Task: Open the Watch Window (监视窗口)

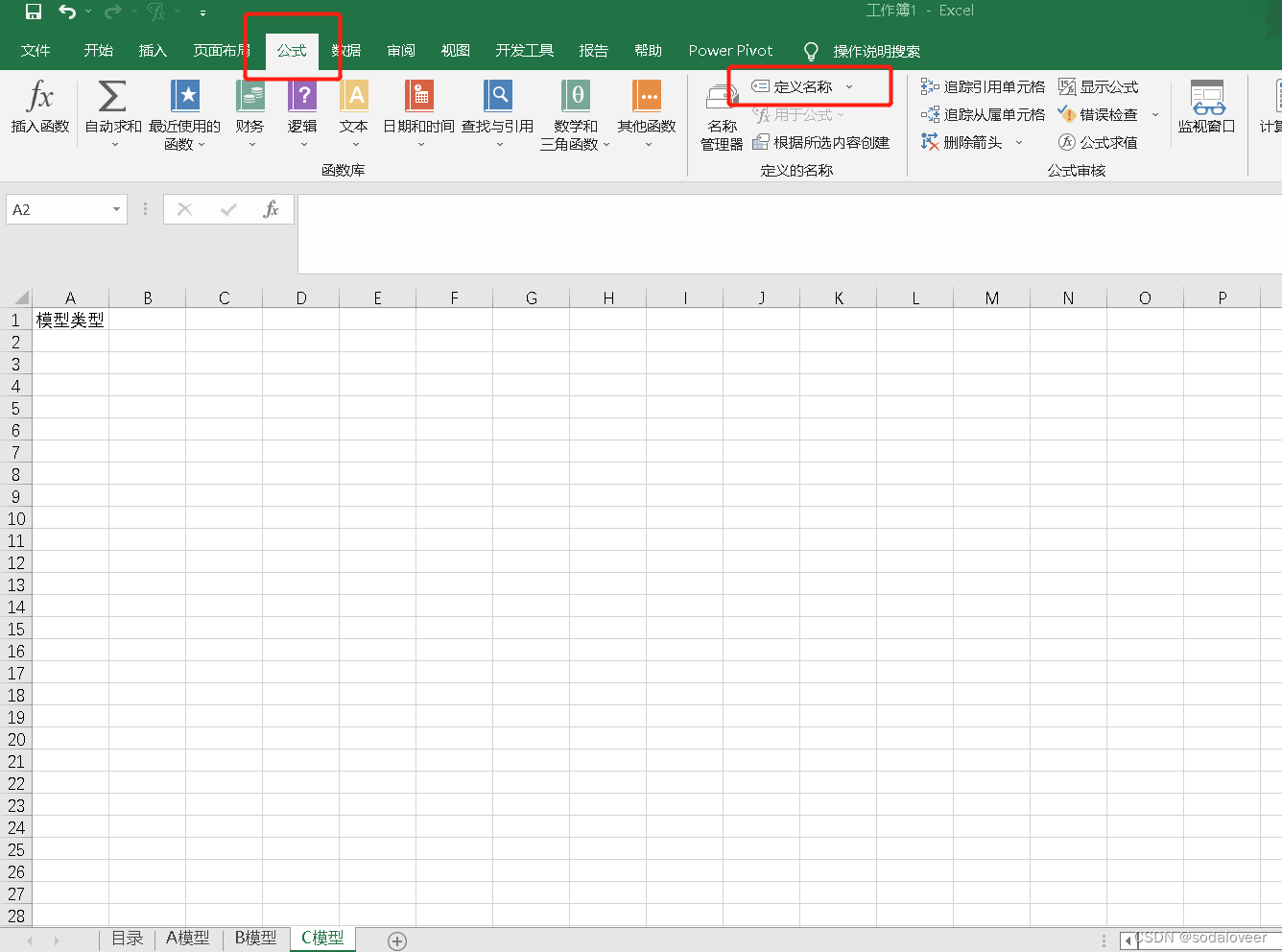Action: coord(1207,107)
